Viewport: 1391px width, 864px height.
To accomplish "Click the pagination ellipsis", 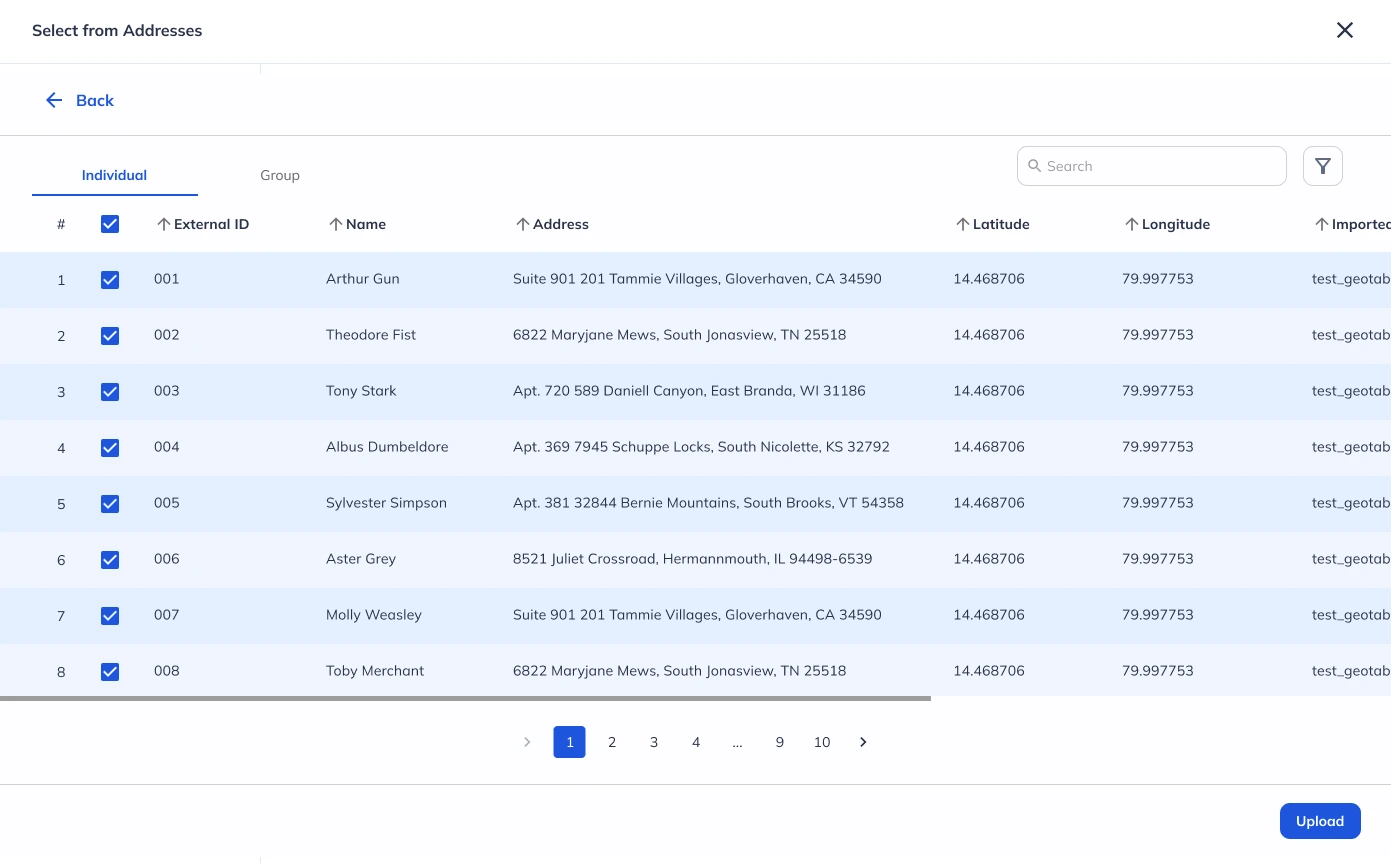I will point(737,742).
